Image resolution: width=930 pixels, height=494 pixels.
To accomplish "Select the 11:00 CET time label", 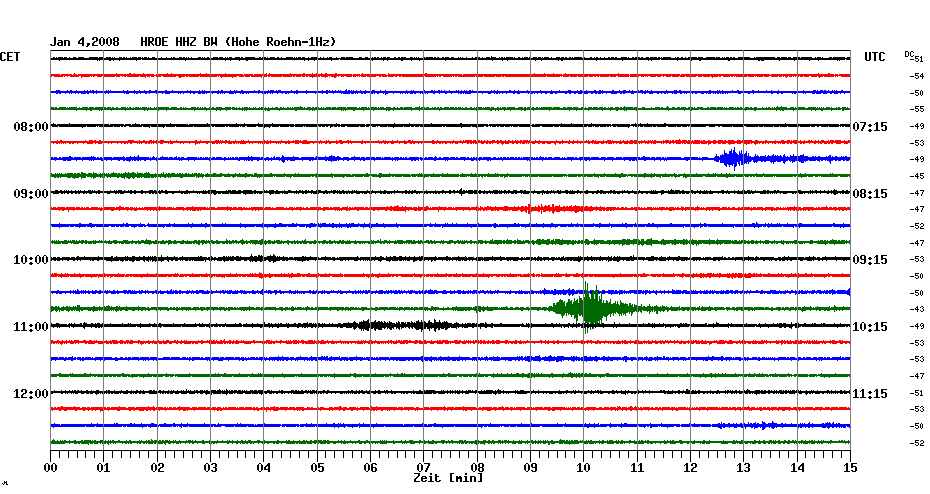I will [31, 327].
